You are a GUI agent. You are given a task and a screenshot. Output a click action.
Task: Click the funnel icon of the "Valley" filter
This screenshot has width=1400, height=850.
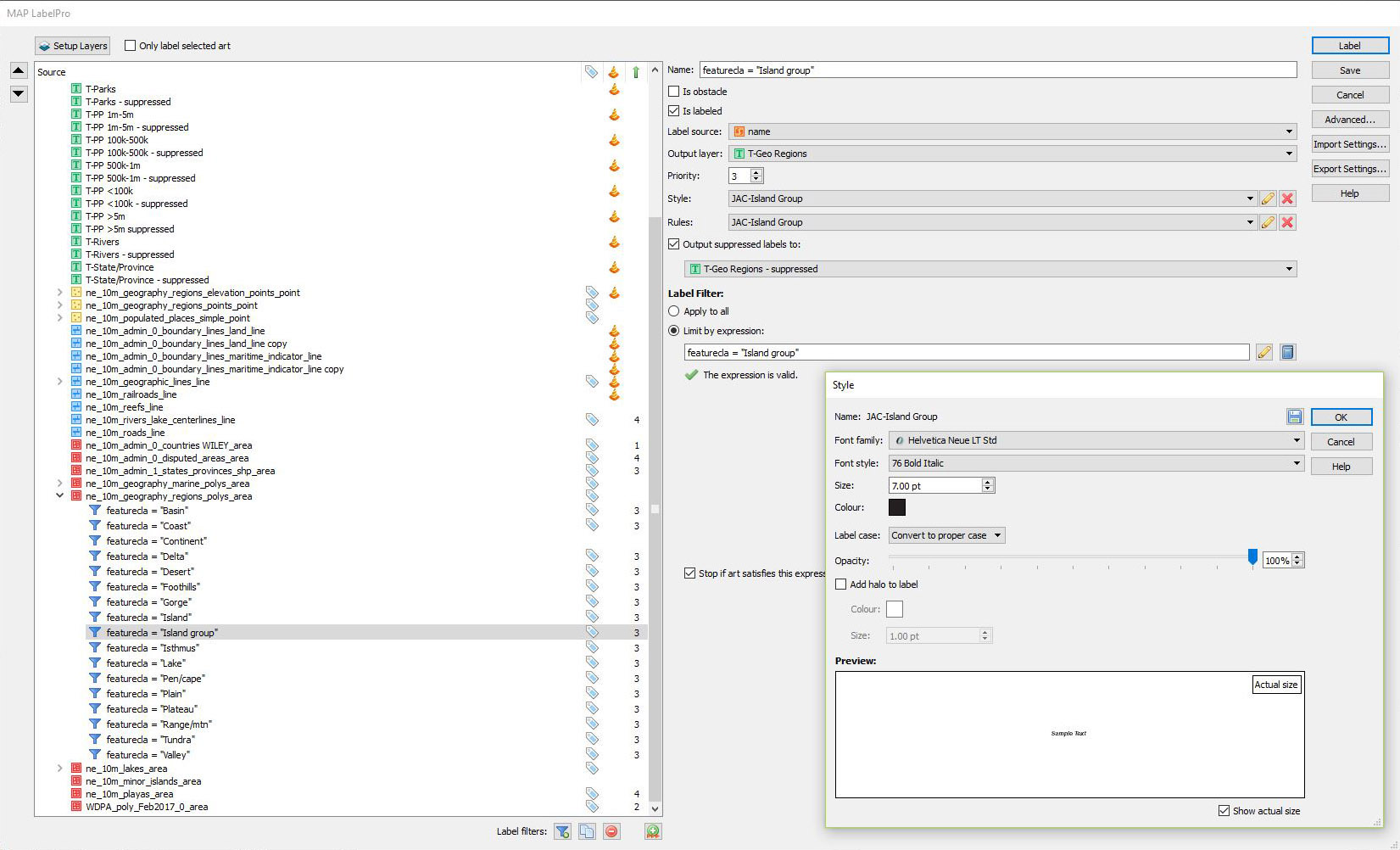[95, 755]
